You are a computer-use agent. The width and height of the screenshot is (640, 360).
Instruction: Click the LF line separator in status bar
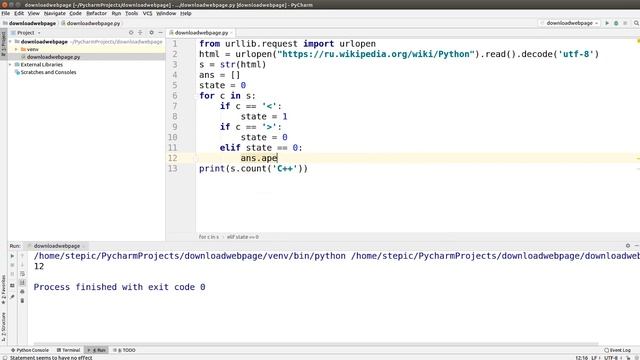[594, 358]
